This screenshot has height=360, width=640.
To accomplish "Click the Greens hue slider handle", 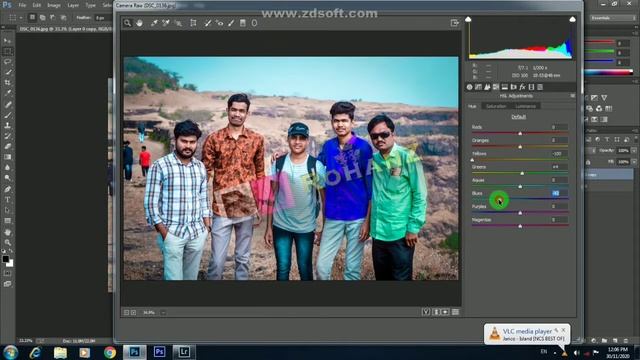I will 522,173.
